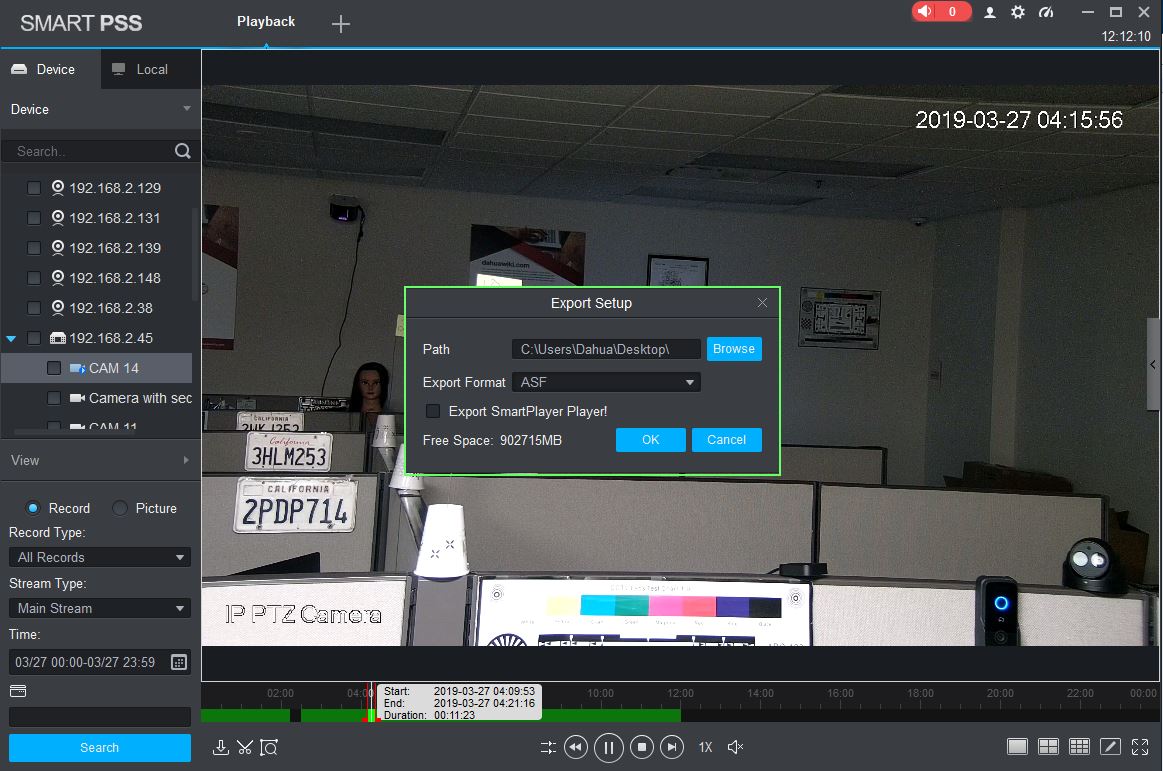
Task: Open the All Records record type dropdown
Action: coord(99,557)
